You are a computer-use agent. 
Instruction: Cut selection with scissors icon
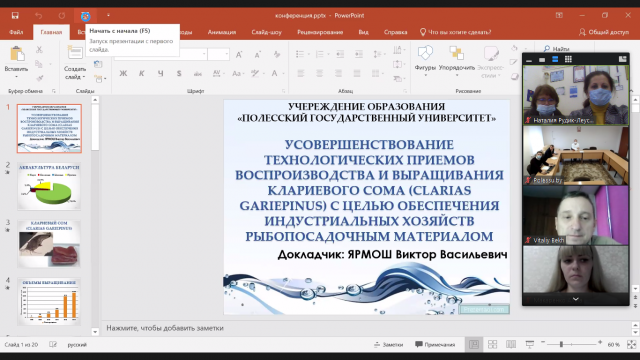(x=39, y=49)
